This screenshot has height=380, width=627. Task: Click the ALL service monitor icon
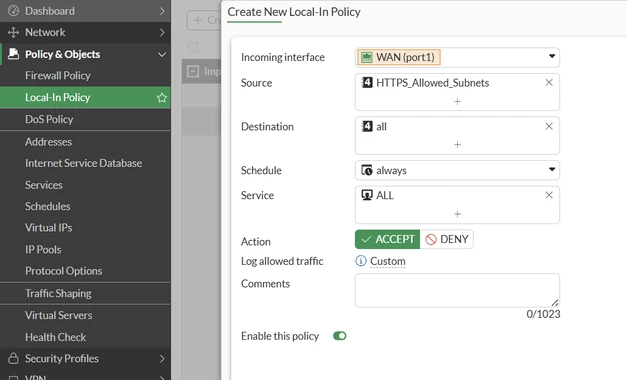pos(367,195)
